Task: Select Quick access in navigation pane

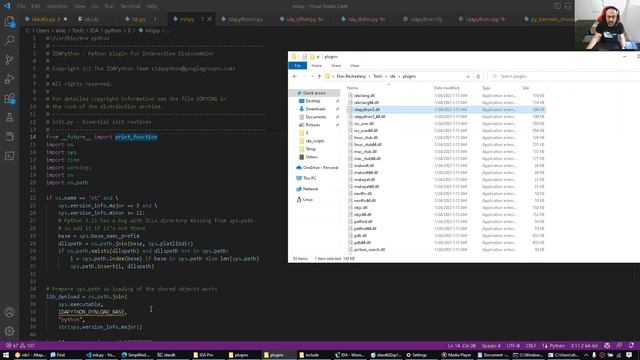Action: (314, 93)
